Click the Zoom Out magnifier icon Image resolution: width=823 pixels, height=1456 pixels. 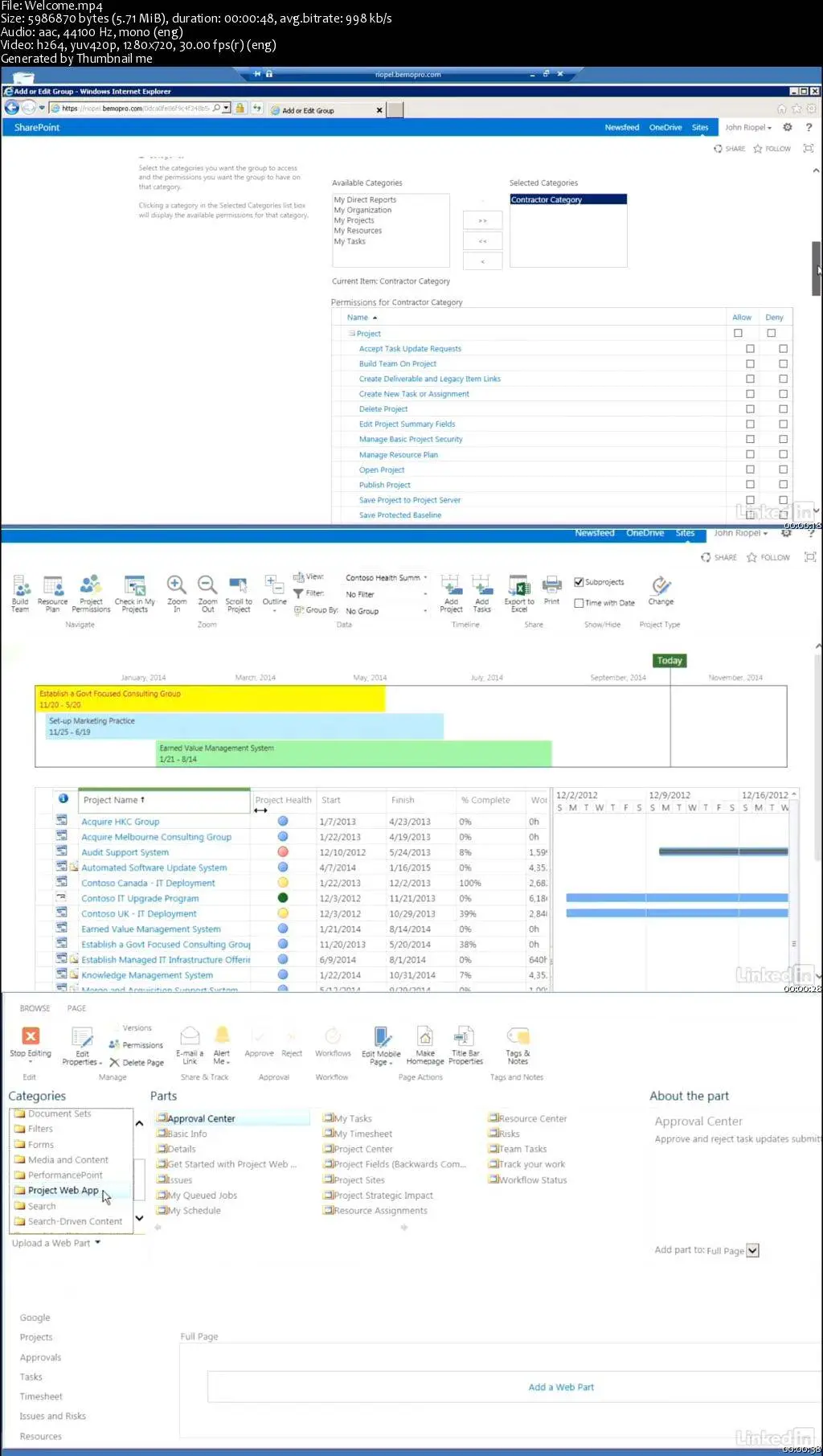pyautogui.click(x=207, y=584)
